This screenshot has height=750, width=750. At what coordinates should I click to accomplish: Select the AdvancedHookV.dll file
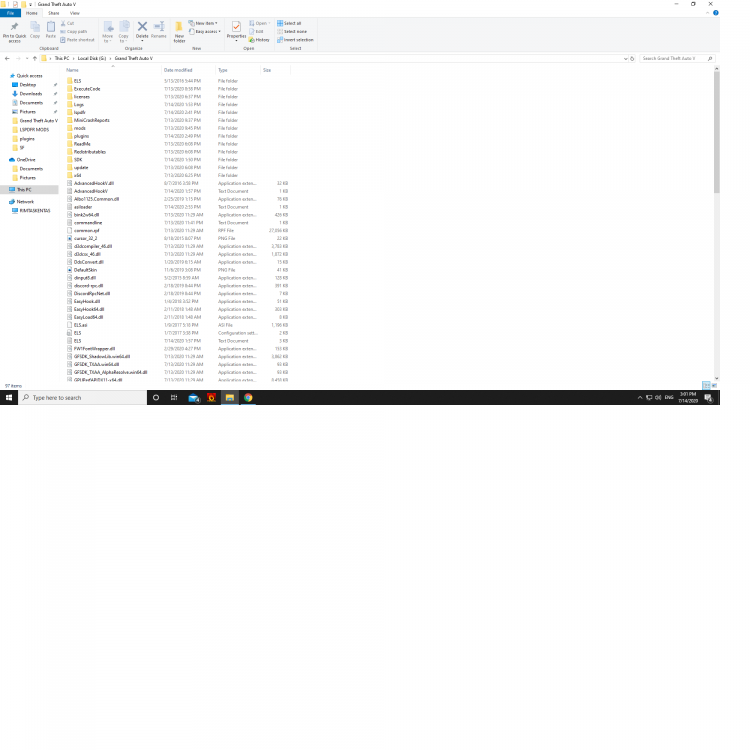coord(94,183)
